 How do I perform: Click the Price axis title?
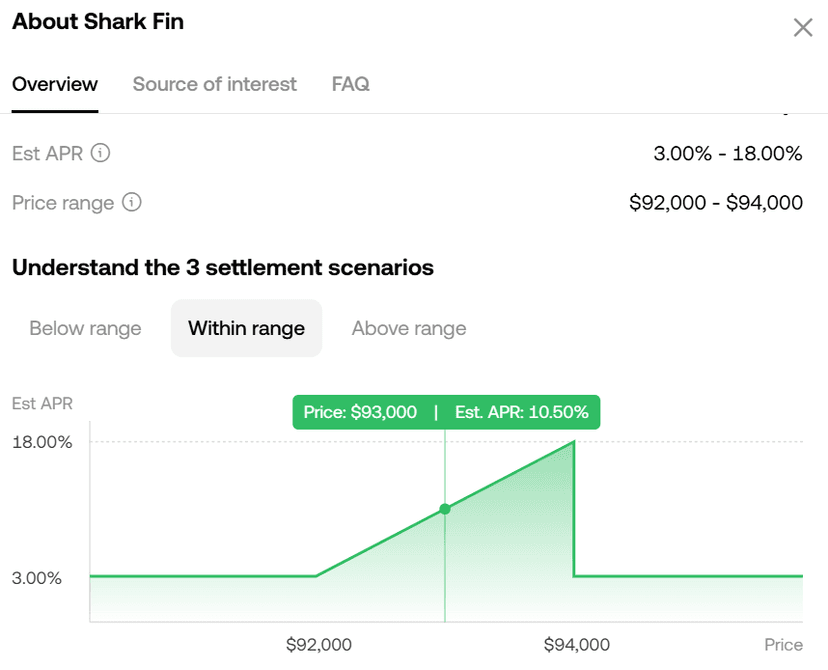pos(784,644)
